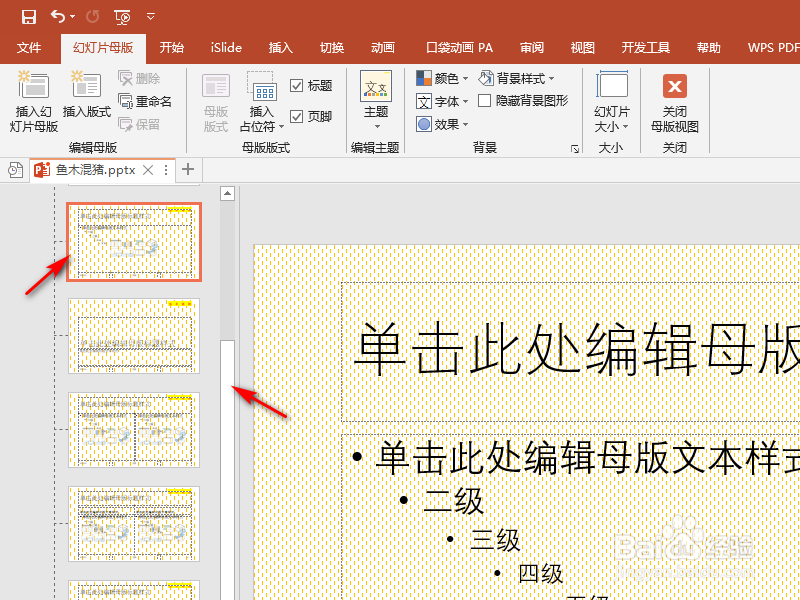Image resolution: width=800 pixels, height=600 pixels.
Task: Toggle the 标题 checkbox
Action: coord(296,85)
